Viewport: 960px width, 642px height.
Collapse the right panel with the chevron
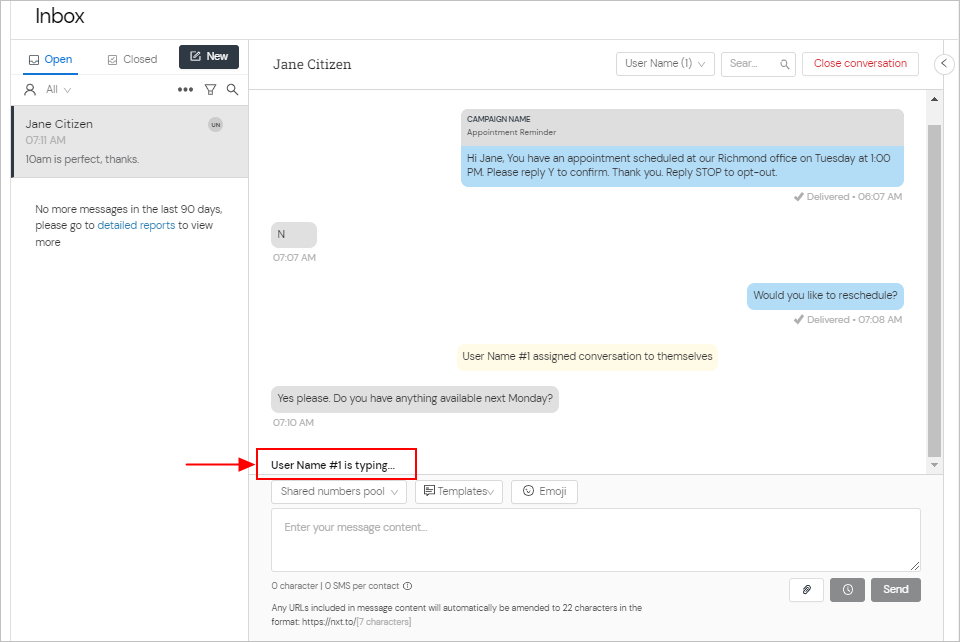(x=943, y=63)
